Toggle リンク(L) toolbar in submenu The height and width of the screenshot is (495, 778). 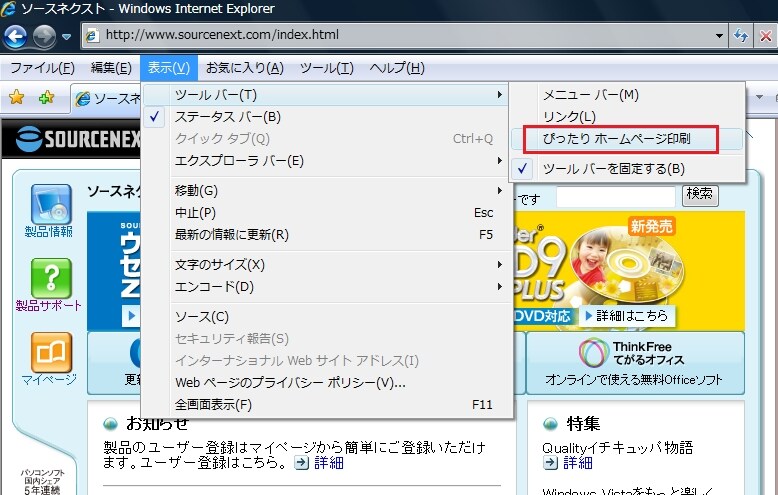[627, 117]
